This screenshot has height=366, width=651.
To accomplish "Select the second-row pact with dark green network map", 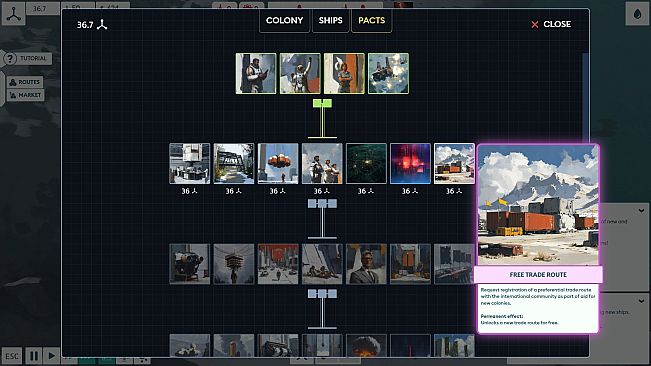I will click(366, 163).
